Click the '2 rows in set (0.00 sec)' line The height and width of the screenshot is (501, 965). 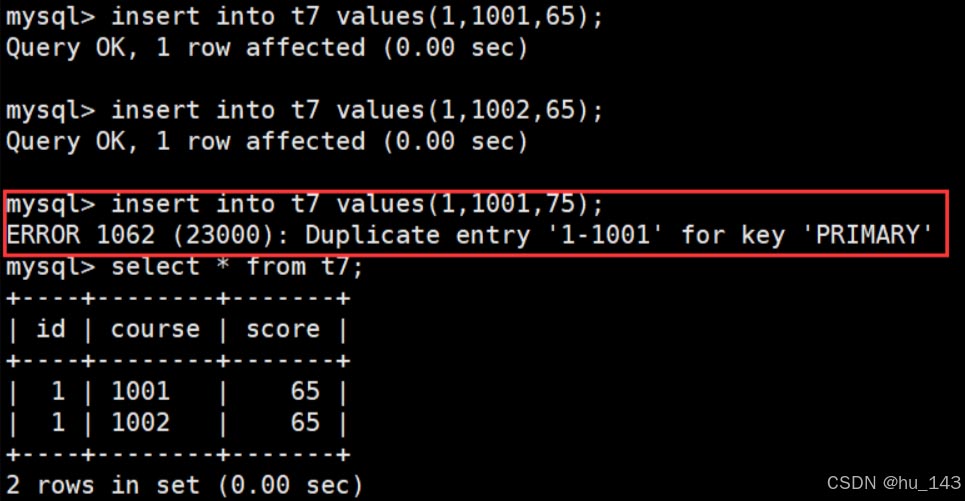[x=185, y=485]
